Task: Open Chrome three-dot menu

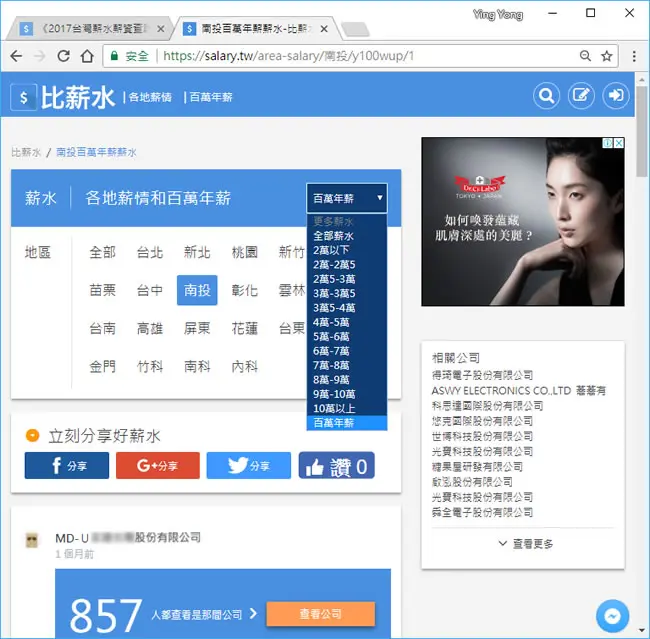Action: click(634, 56)
